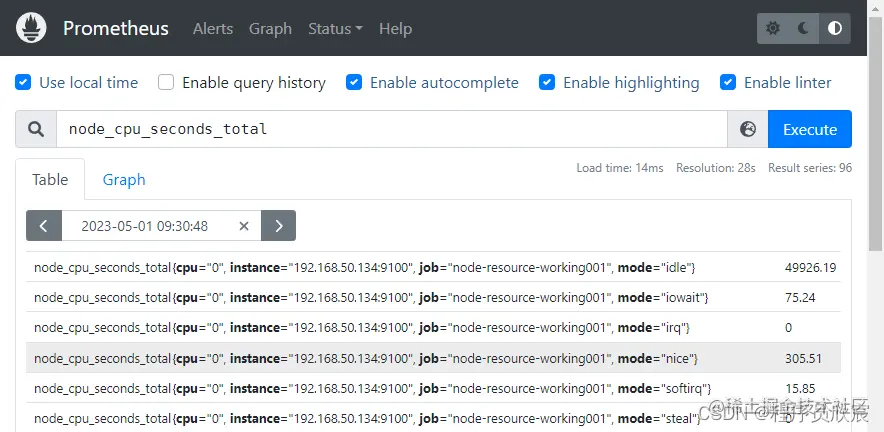The height and width of the screenshot is (432, 884).
Task: Disable the Use local time checkbox
Action: point(24,83)
